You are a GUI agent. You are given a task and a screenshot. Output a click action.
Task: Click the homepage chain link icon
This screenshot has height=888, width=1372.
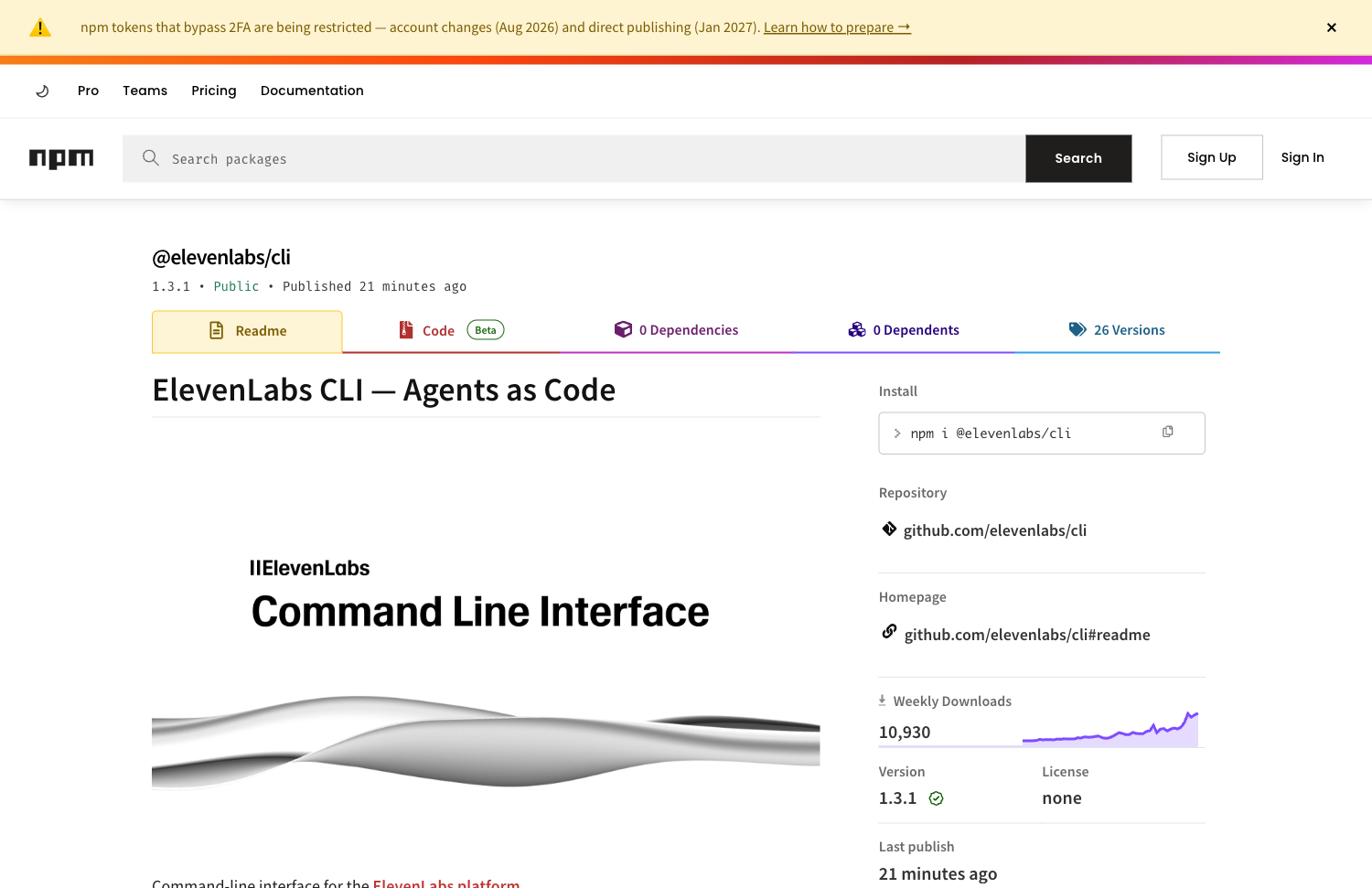(889, 631)
